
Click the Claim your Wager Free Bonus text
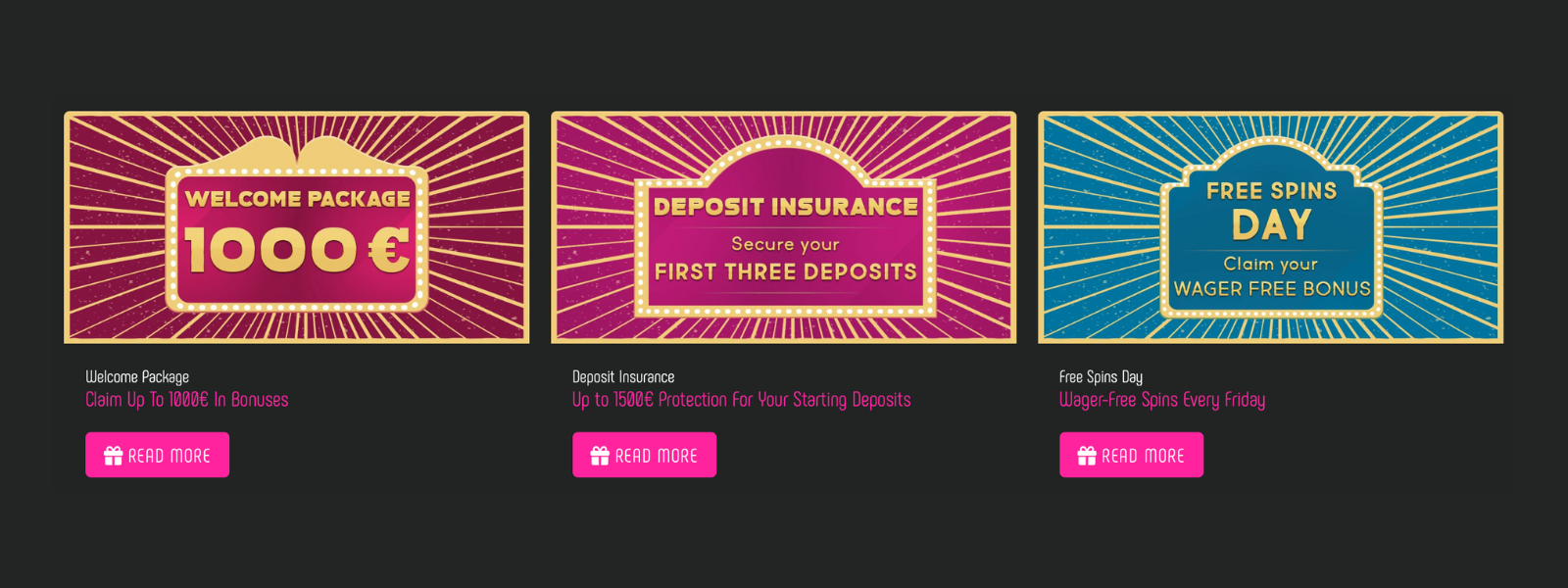(x=1270, y=276)
